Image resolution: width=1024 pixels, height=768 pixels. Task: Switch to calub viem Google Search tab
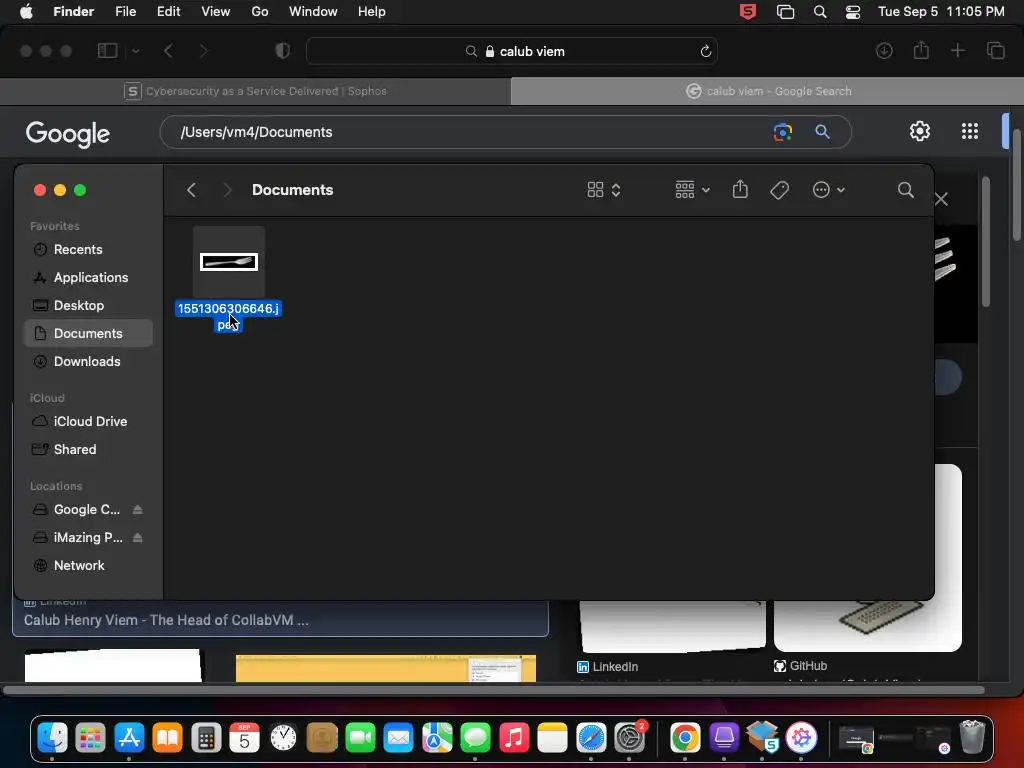(767, 91)
